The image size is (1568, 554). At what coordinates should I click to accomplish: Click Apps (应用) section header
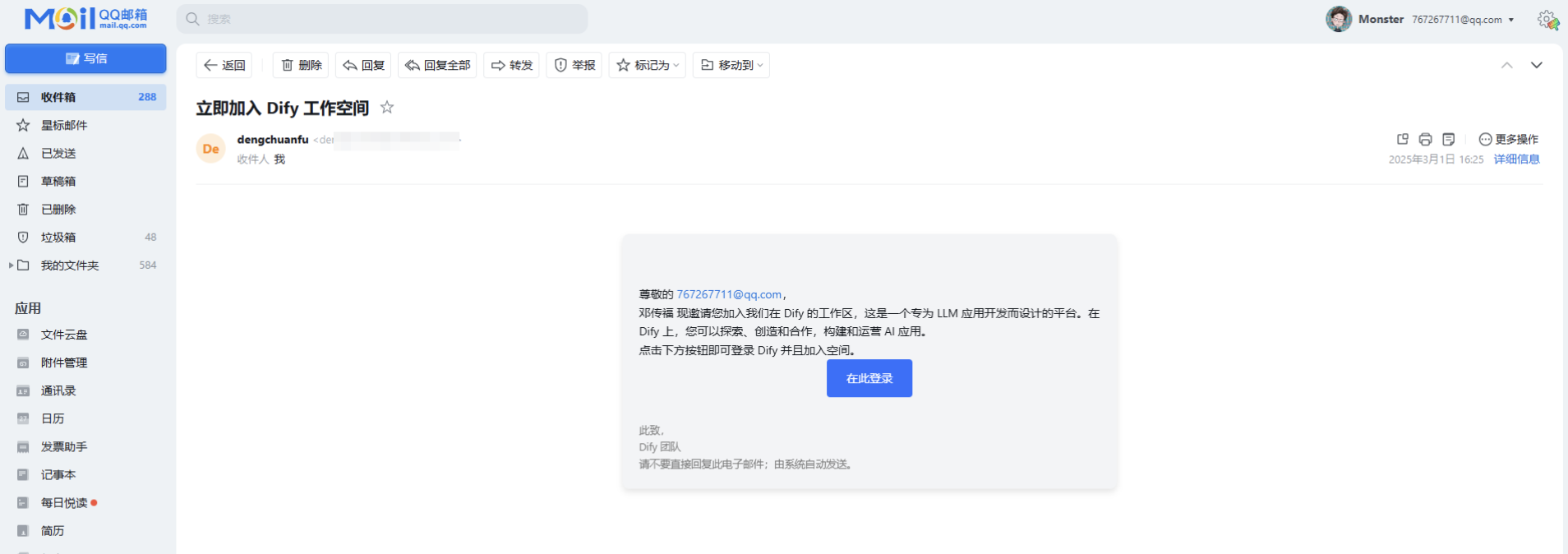pyautogui.click(x=28, y=308)
